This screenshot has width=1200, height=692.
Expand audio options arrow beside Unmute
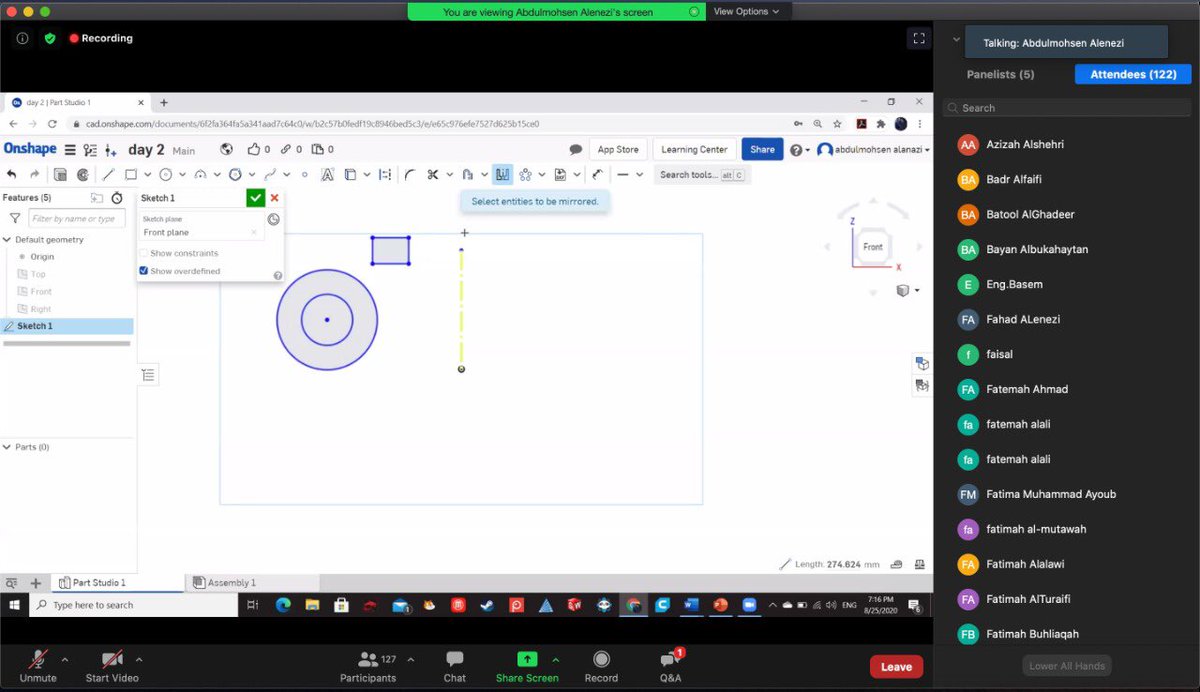[65, 659]
